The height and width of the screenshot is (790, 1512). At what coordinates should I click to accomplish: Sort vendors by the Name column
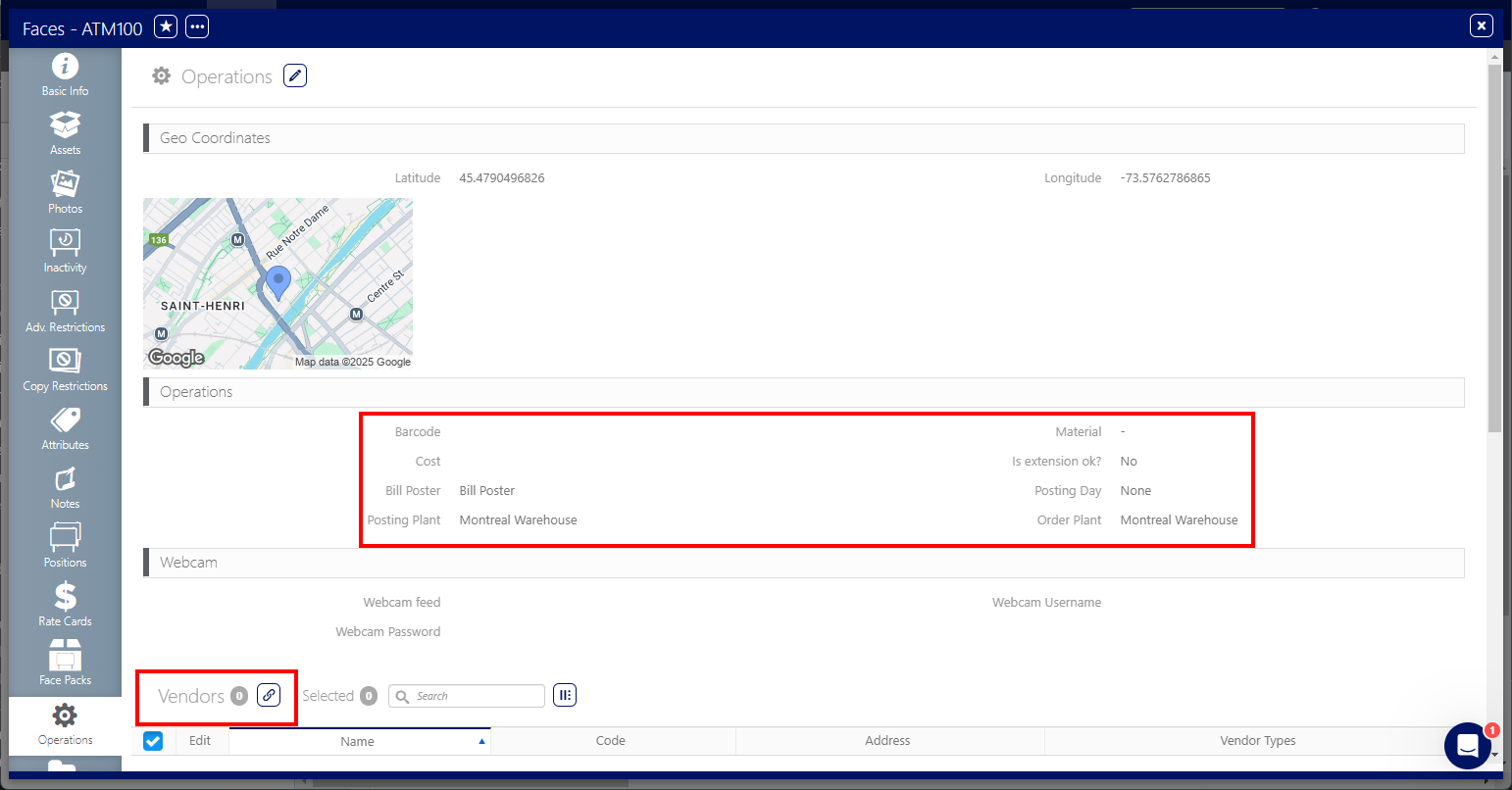click(x=359, y=741)
